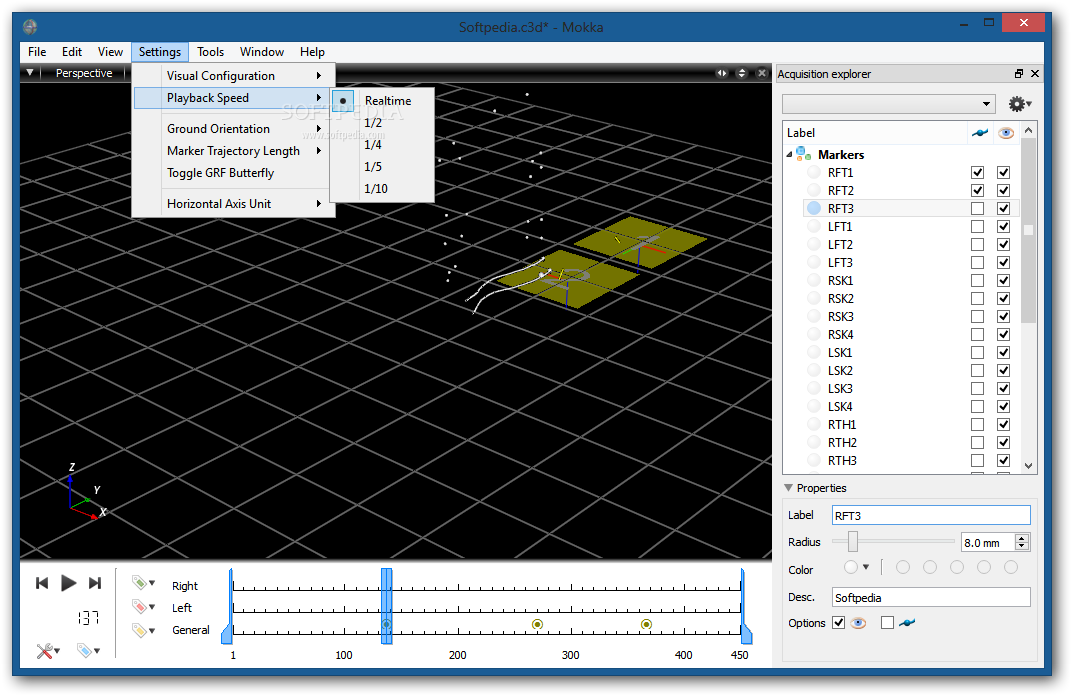Open Acquisition explorer gear settings
This screenshot has height=696, width=1072.
(1019, 104)
